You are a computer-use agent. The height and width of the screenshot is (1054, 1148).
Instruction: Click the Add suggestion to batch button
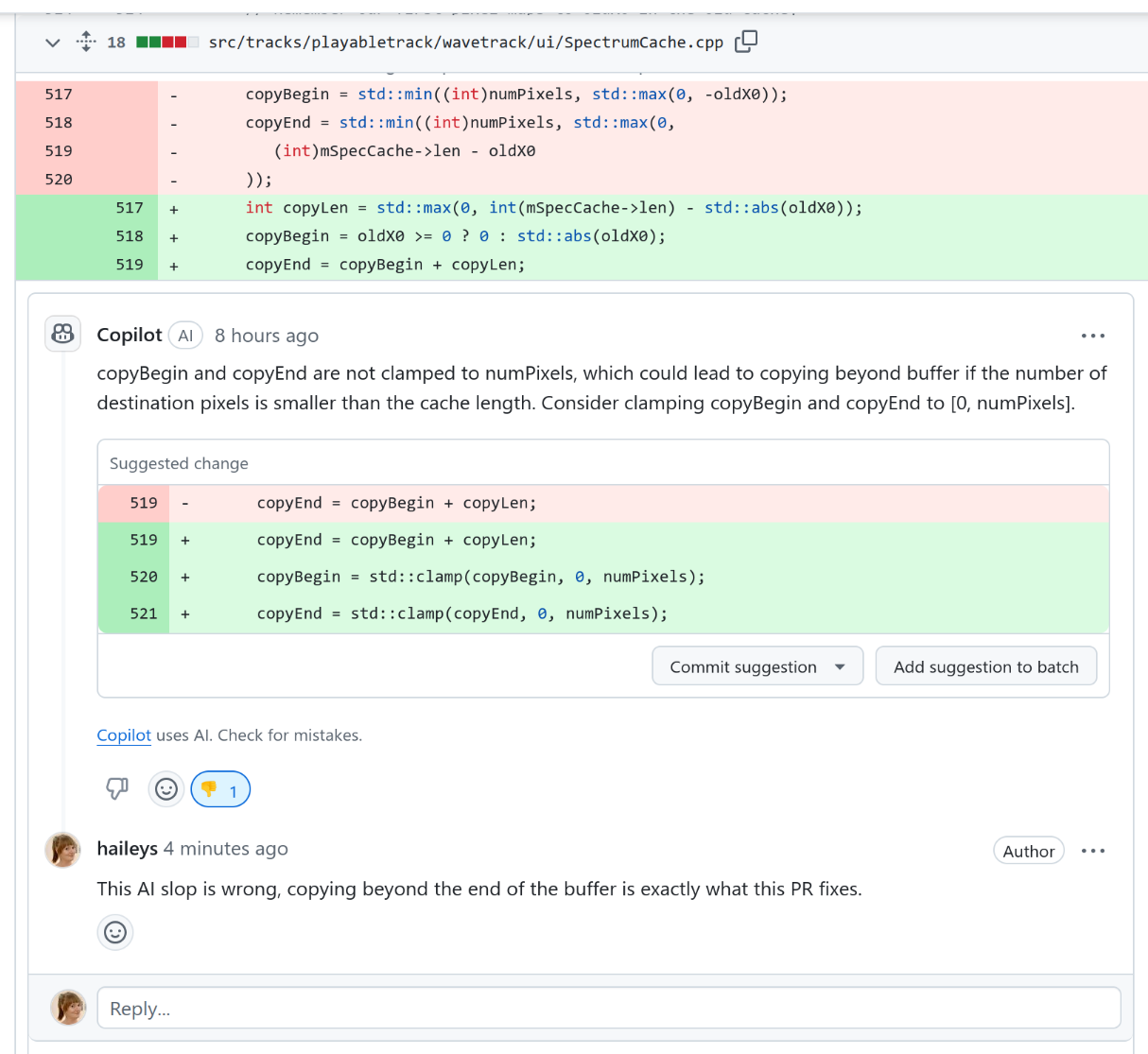(x=985, y=666)
